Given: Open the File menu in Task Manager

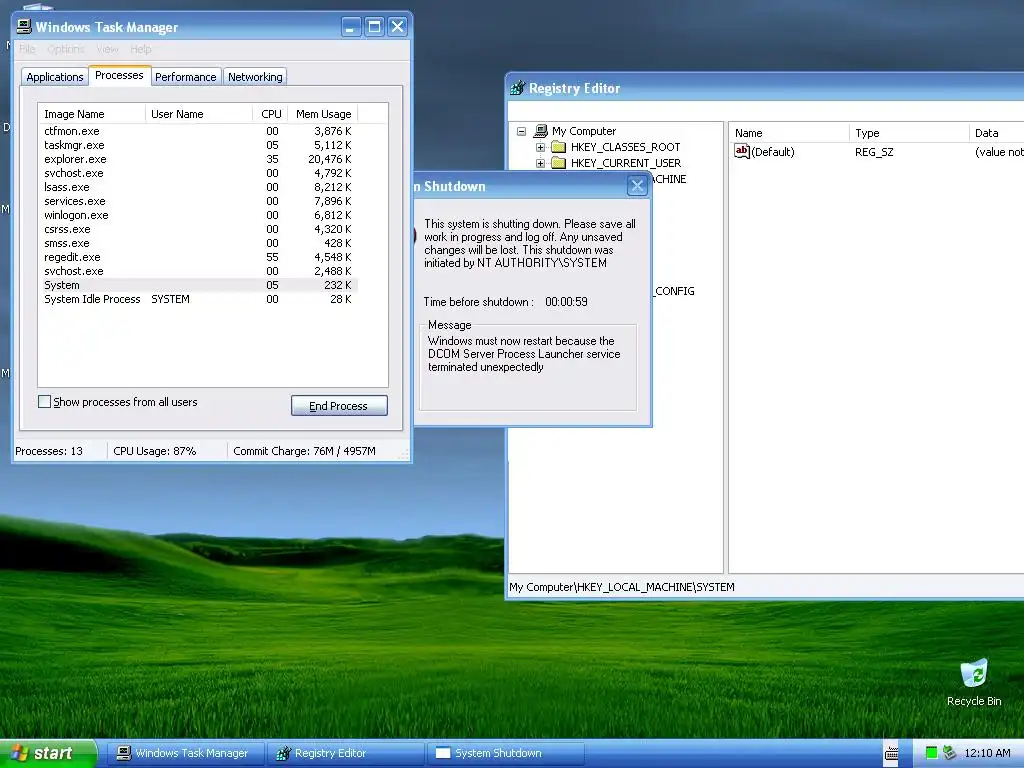Looking at the screenshot, I should click(x=27, y=49).
